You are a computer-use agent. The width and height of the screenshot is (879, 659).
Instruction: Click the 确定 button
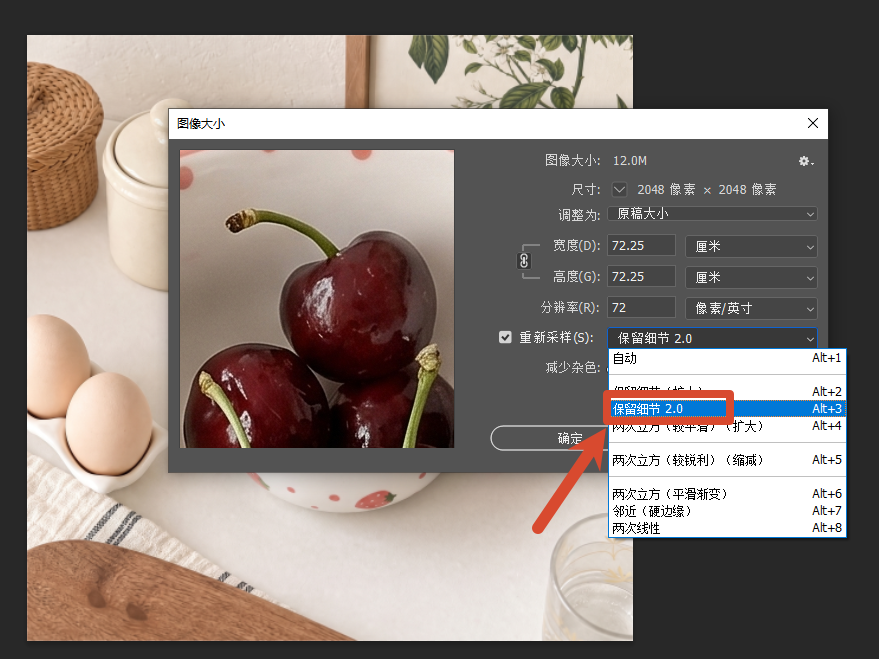coord(549,438)
